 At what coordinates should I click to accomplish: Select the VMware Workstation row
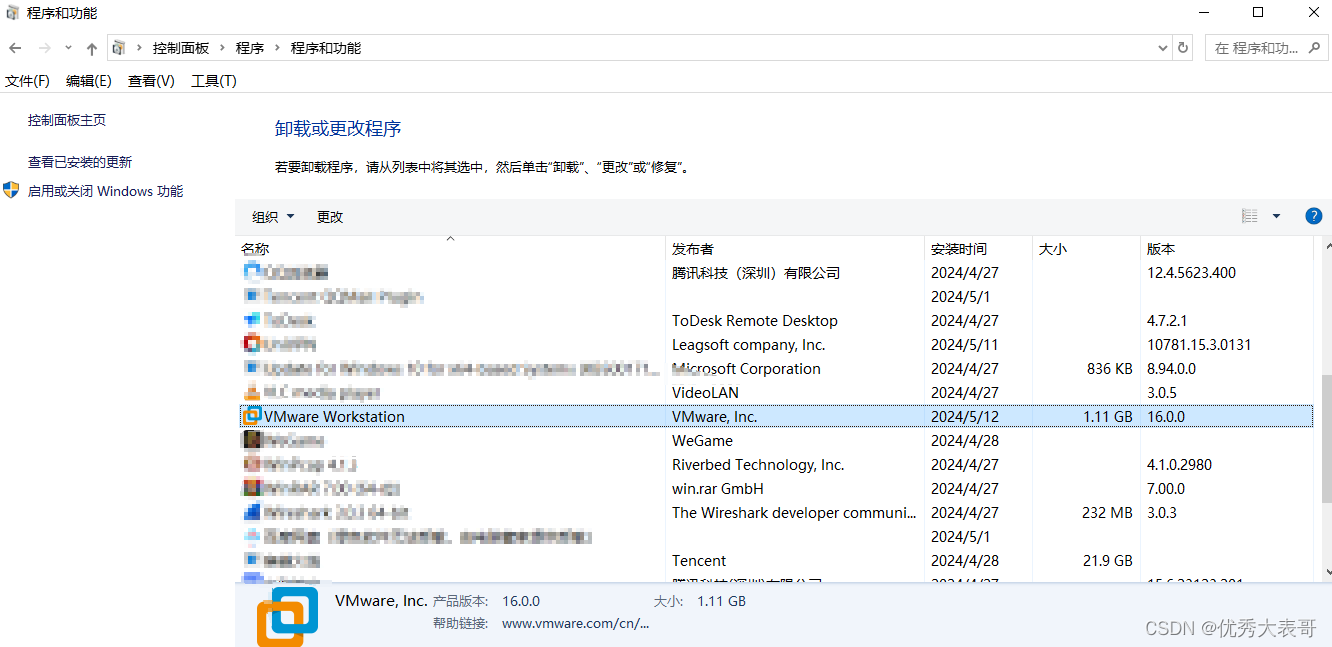pyautogui.click(x=776, y=417)
